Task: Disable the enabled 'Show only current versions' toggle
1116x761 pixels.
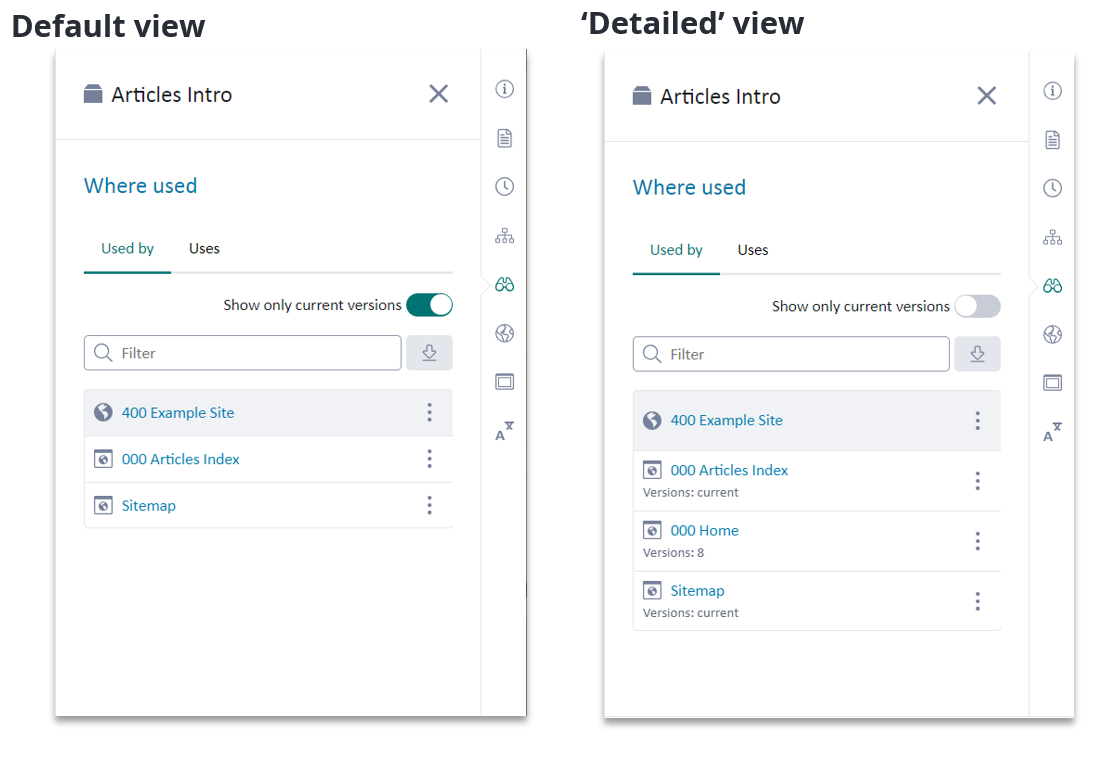Action: (x=429, y=305)
